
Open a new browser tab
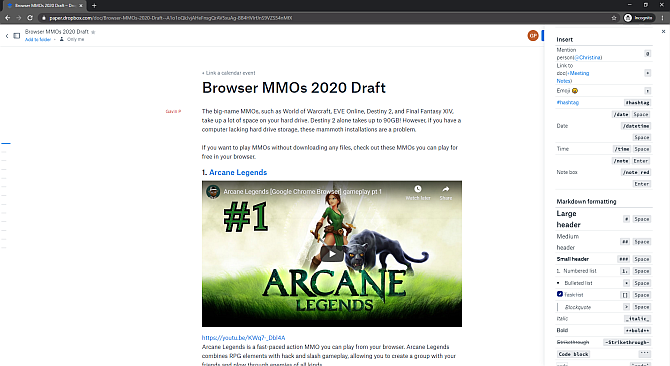(x=94, y=6)
